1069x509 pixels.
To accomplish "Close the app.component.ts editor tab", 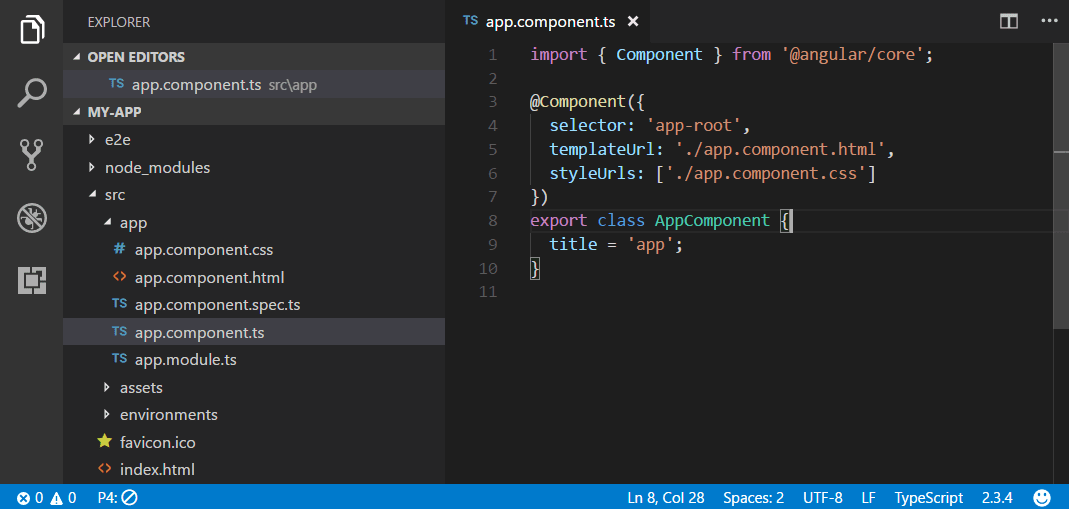I will coord(633,21).
